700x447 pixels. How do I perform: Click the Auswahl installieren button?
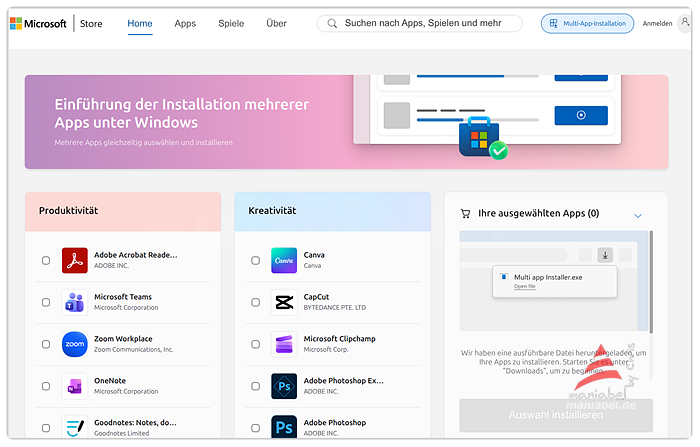click(556, 415)
